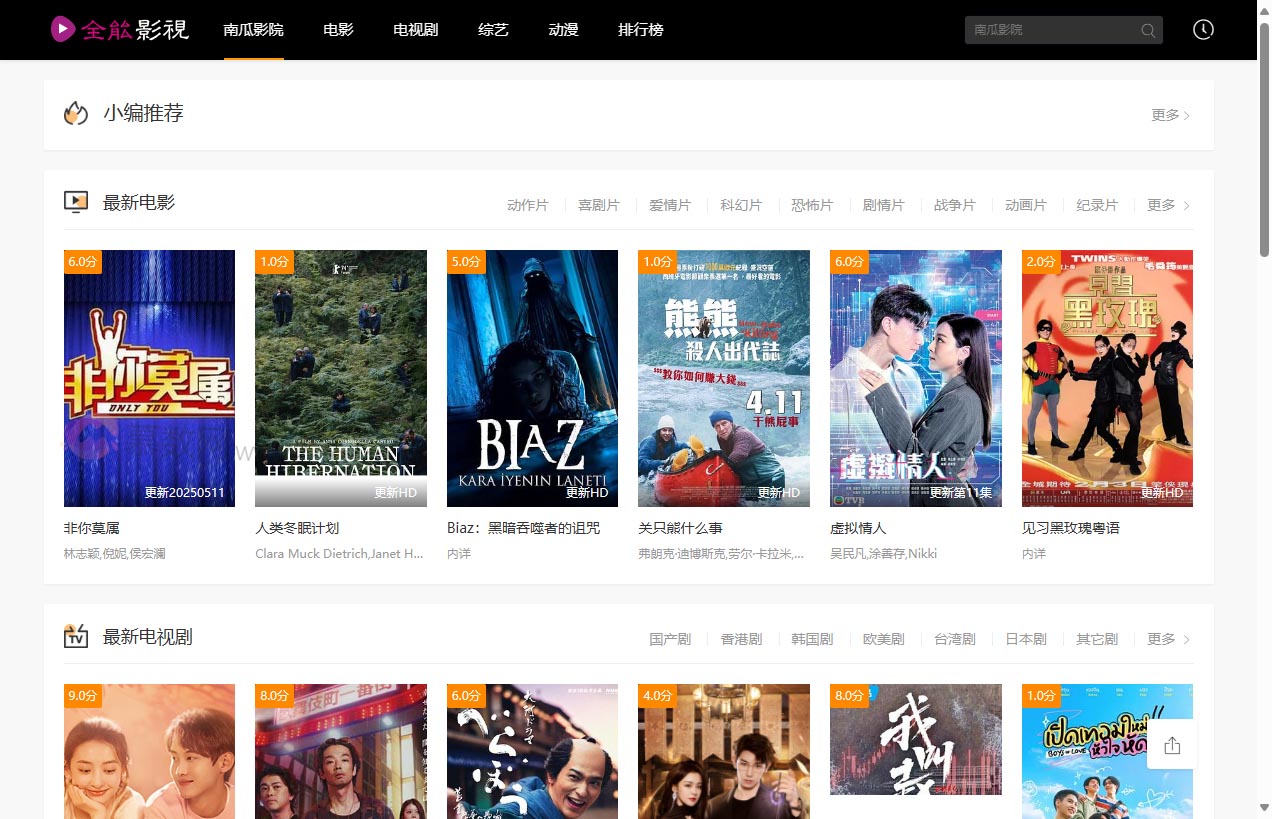This screenshot has width=1272, height=819.
Task: Click the search magnifier icon
Action: point(1148,30)
